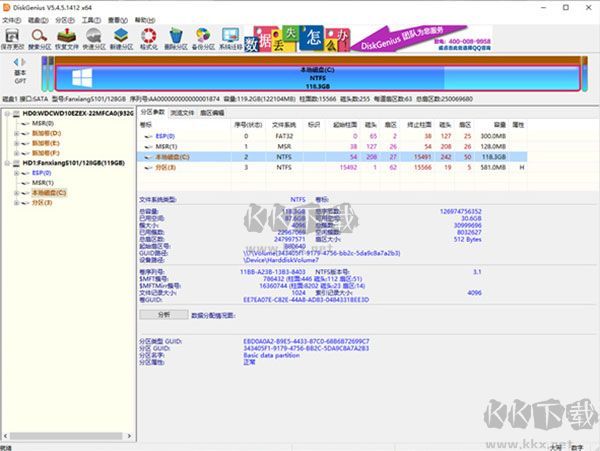The width and height of the screenshot is (600, 451).
Task: Select 分区(3) in the disk tree
Action: pyautogui.click(x=42, y=203)
